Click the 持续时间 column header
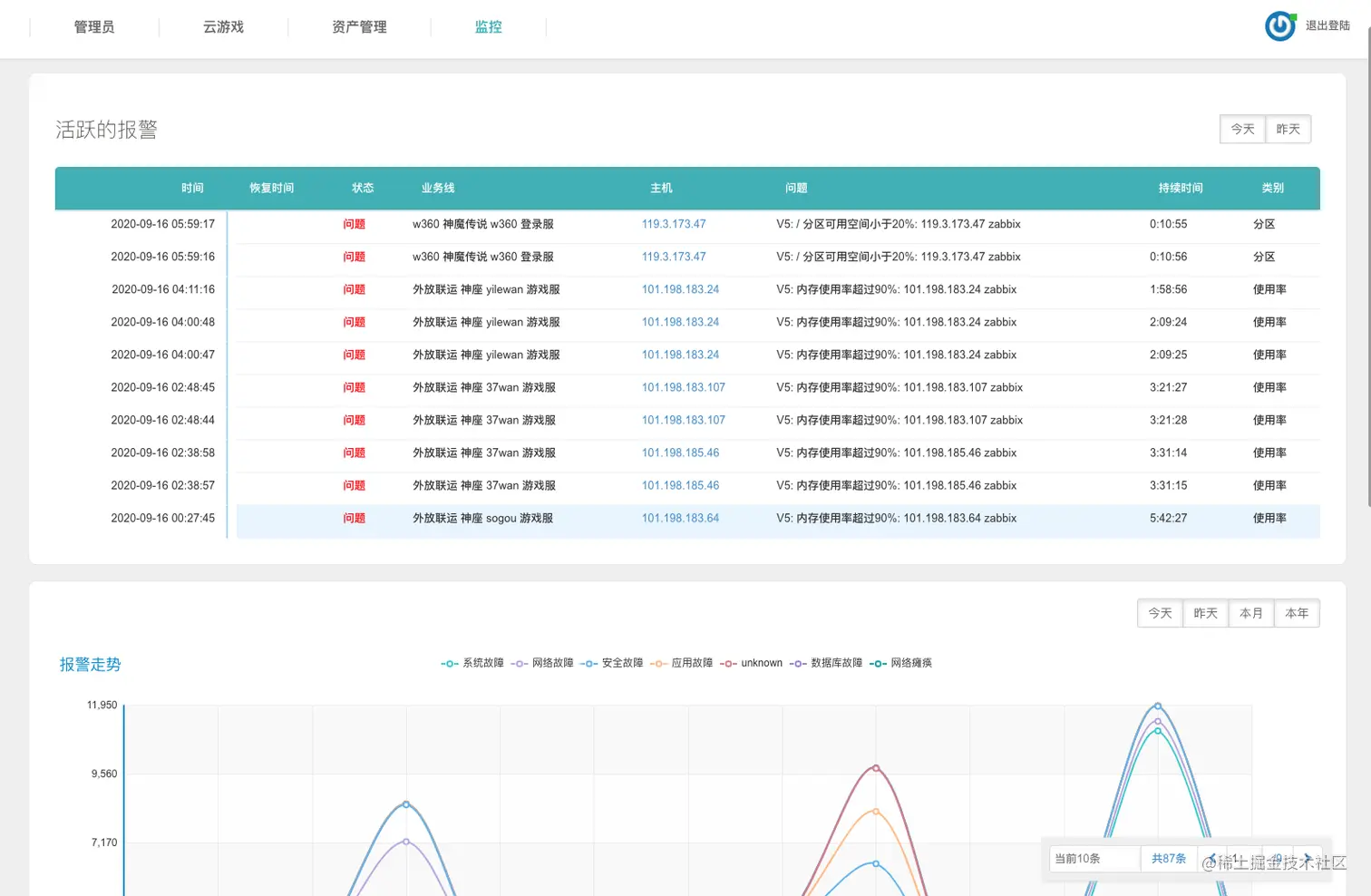The height and width of the screenshot is (896, 1371). tap(1181, 188)
